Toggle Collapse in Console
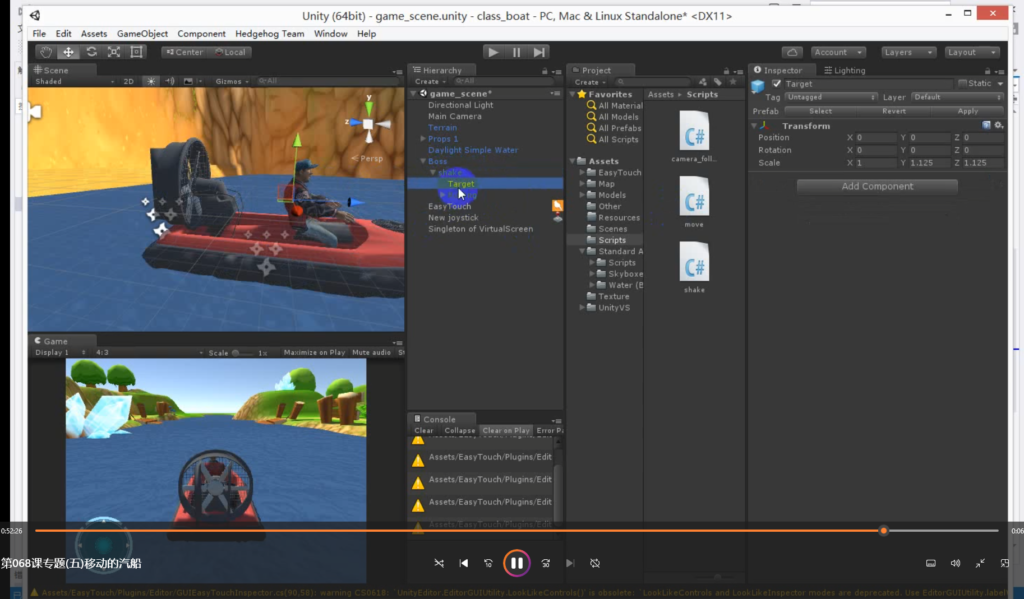Viewport: 1024px width, 599px height. tap(460, 430)
